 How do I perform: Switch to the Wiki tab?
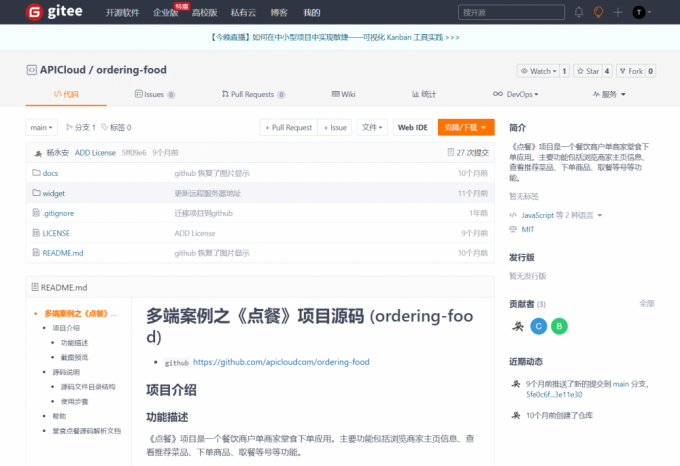pos(343,94)
